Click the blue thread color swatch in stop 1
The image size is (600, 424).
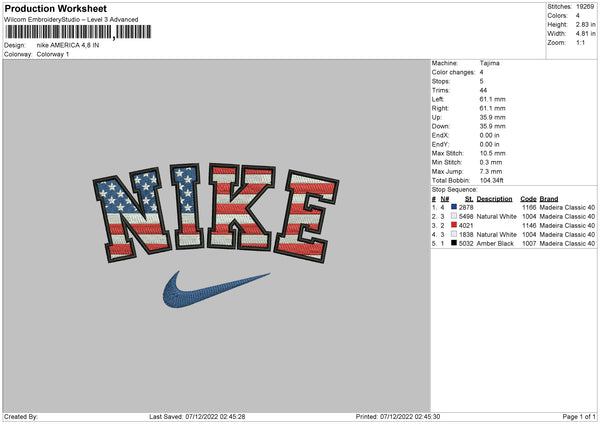pyautogui.click(x=454, y=207)
